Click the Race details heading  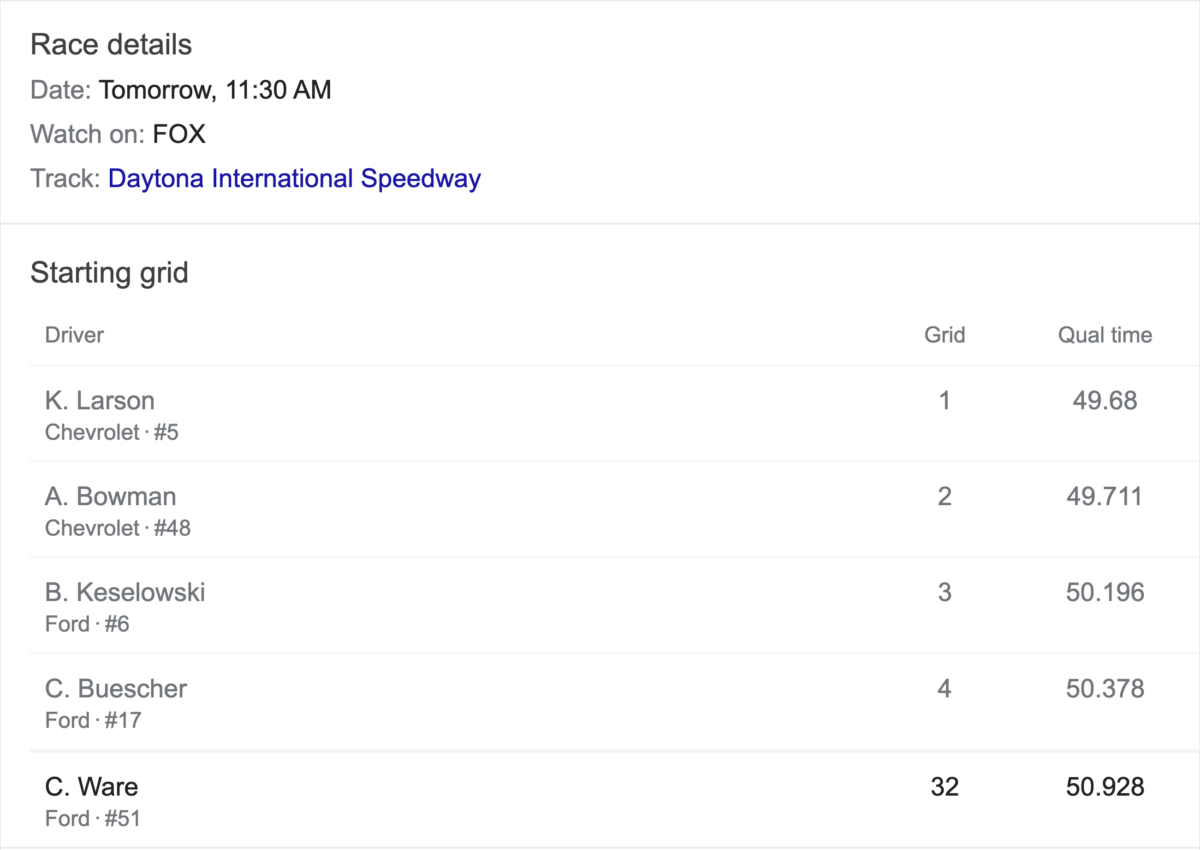click(111, 45)
